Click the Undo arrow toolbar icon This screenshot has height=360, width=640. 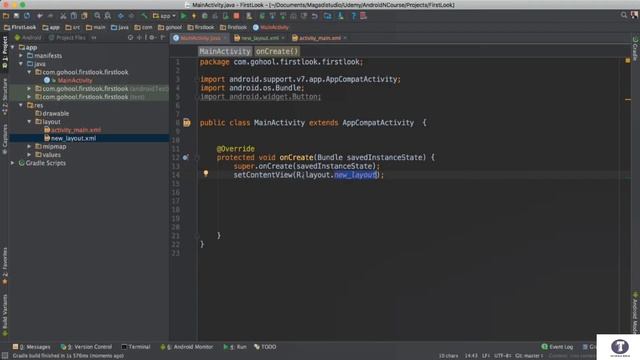coord(40,16)
